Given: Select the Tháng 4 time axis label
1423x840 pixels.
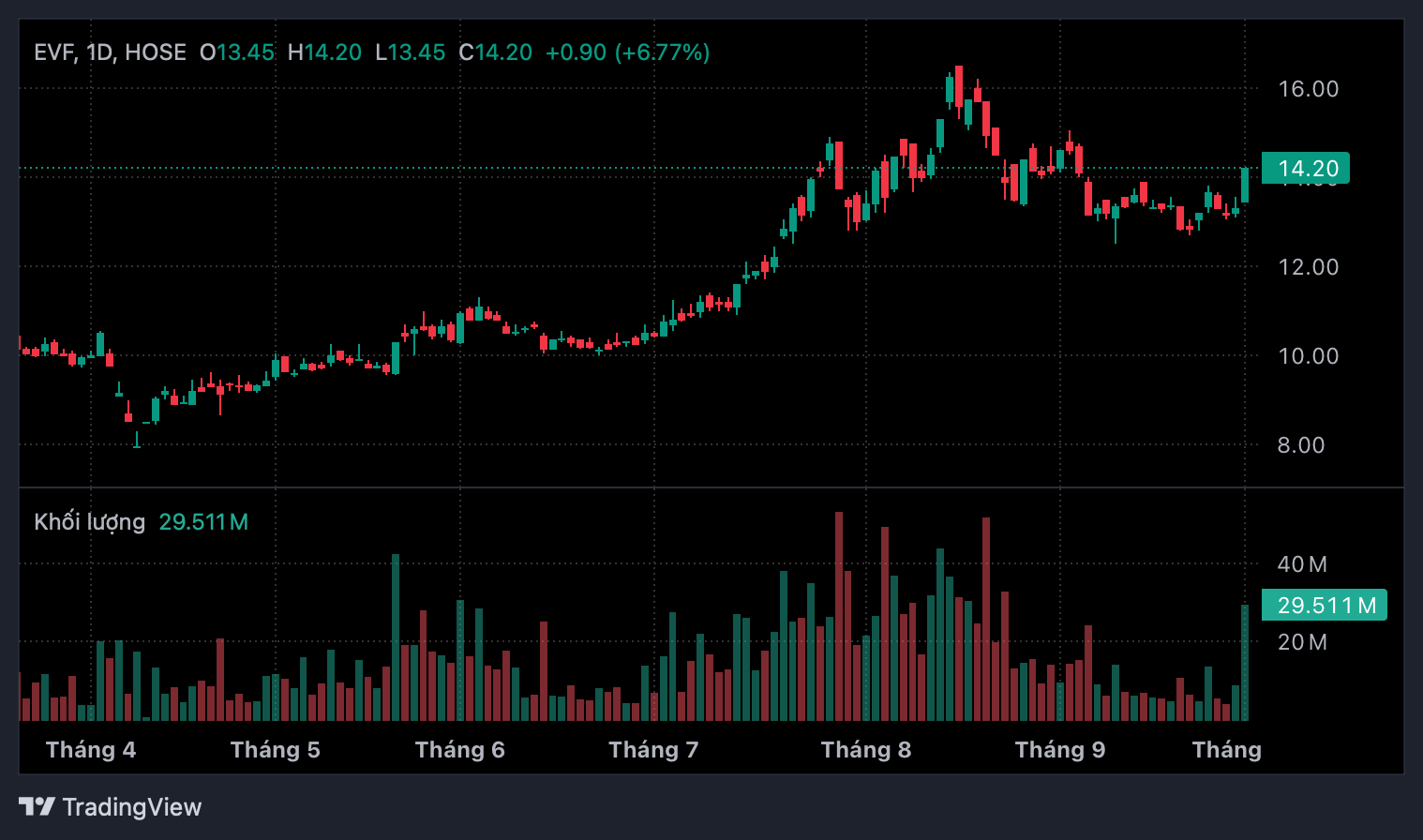Looking at the screenshot, I should pos(91,750).
